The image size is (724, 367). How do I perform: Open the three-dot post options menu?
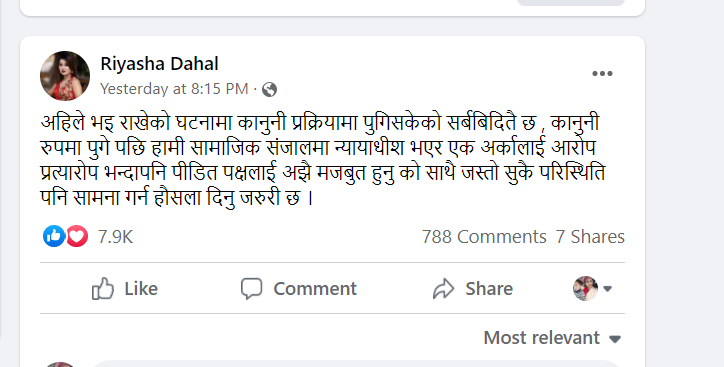point(602,73)
